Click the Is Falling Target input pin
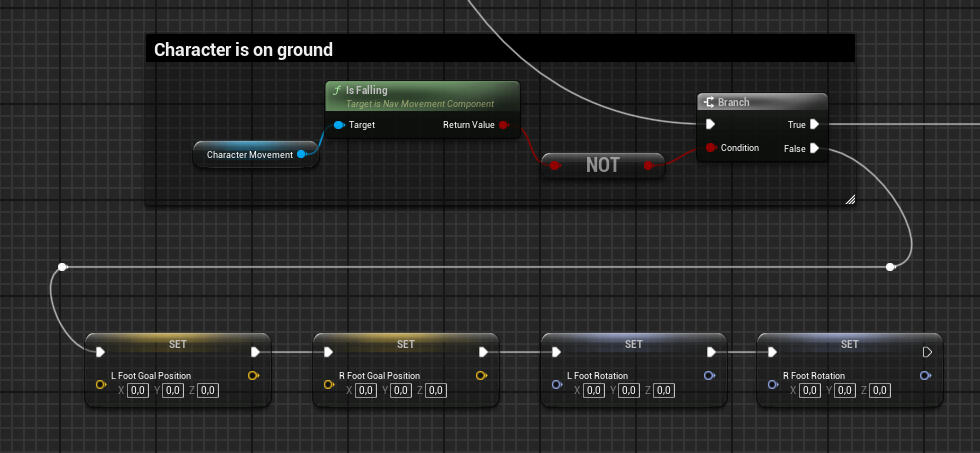The height and width of the screenshot is (453, 980). 338,125
